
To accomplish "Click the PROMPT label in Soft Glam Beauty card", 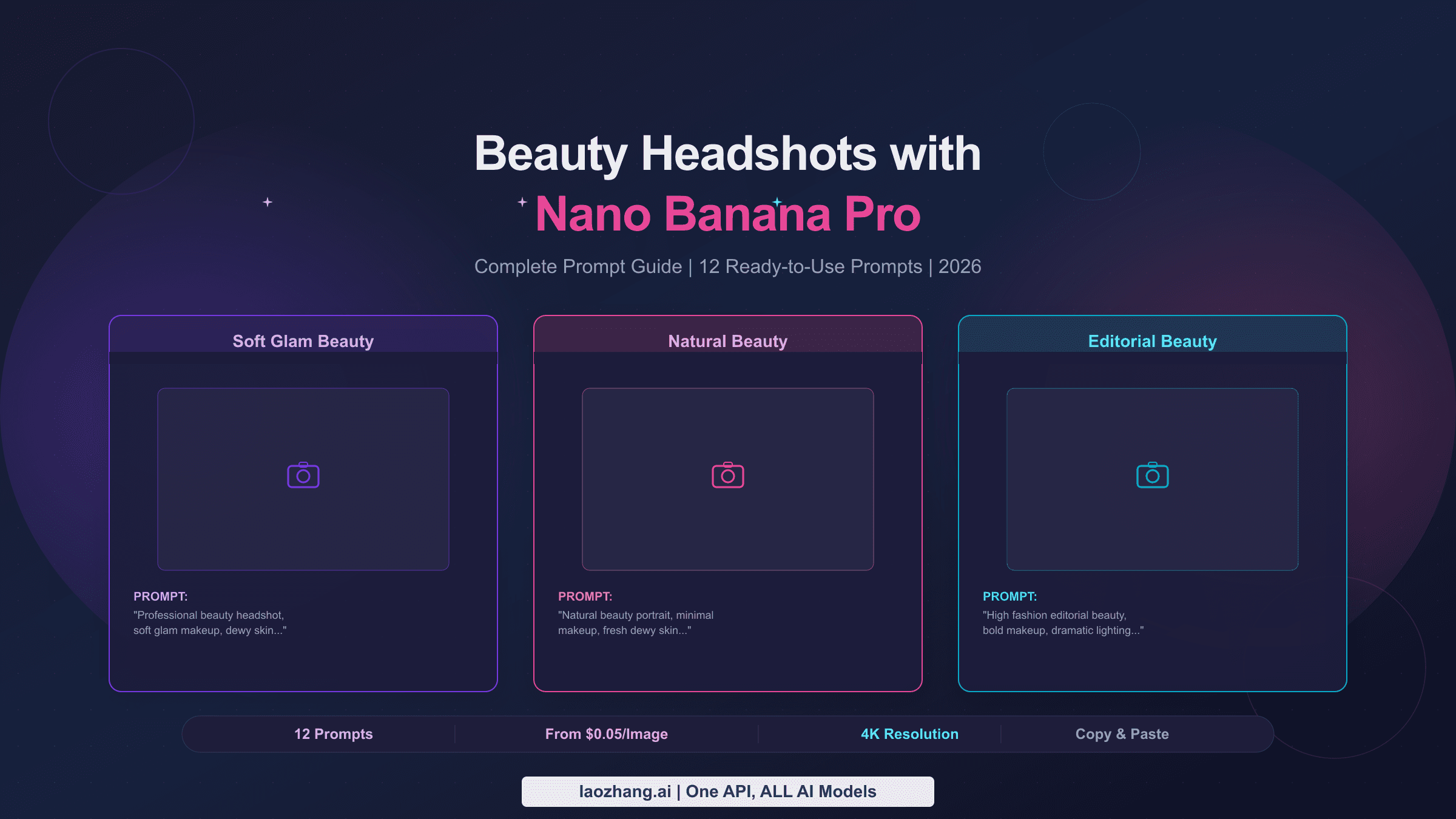I will [x=161, y=596].
